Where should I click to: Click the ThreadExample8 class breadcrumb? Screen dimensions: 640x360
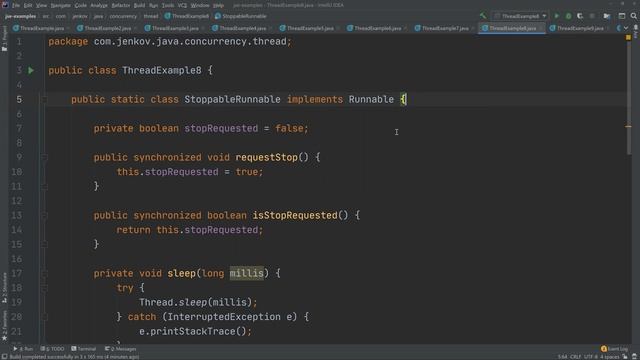click(x=187, y=16)
